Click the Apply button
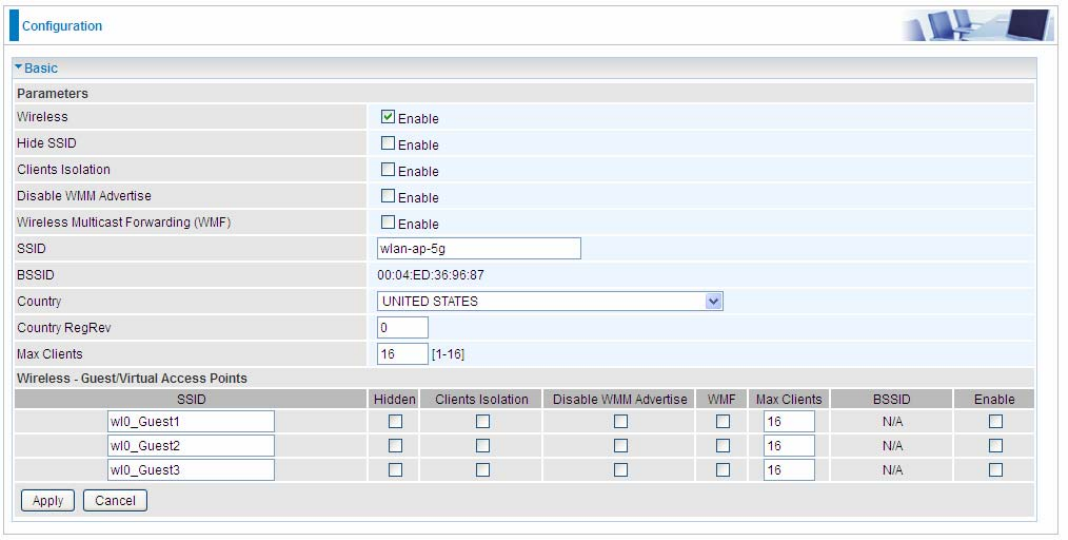 [x=48, y=501]
